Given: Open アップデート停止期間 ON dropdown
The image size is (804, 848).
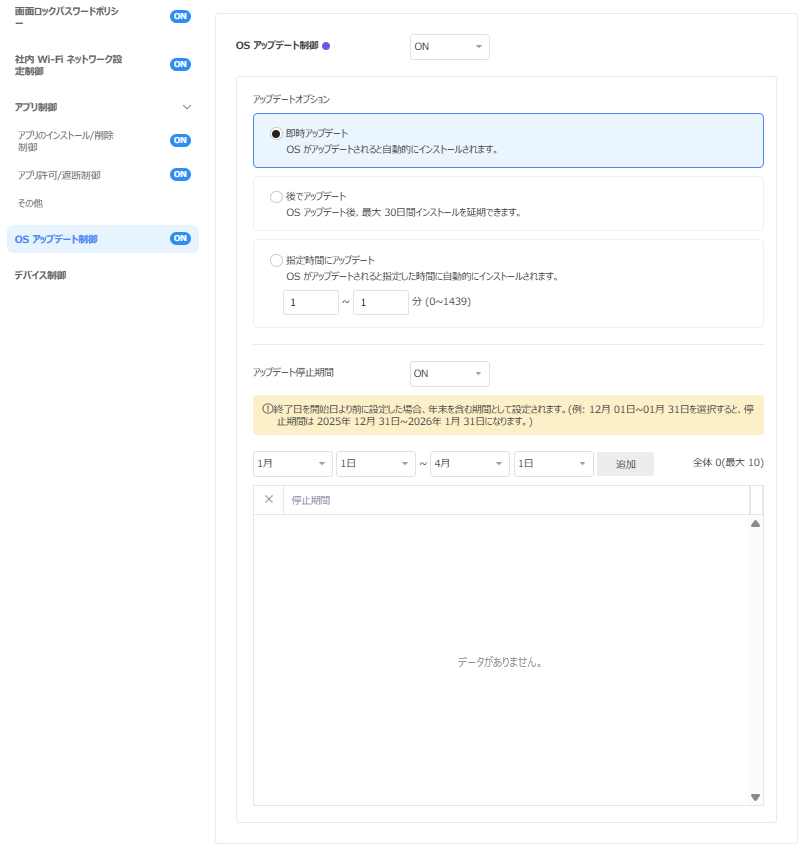Looking at the screenshot, I should click(450, 374).
